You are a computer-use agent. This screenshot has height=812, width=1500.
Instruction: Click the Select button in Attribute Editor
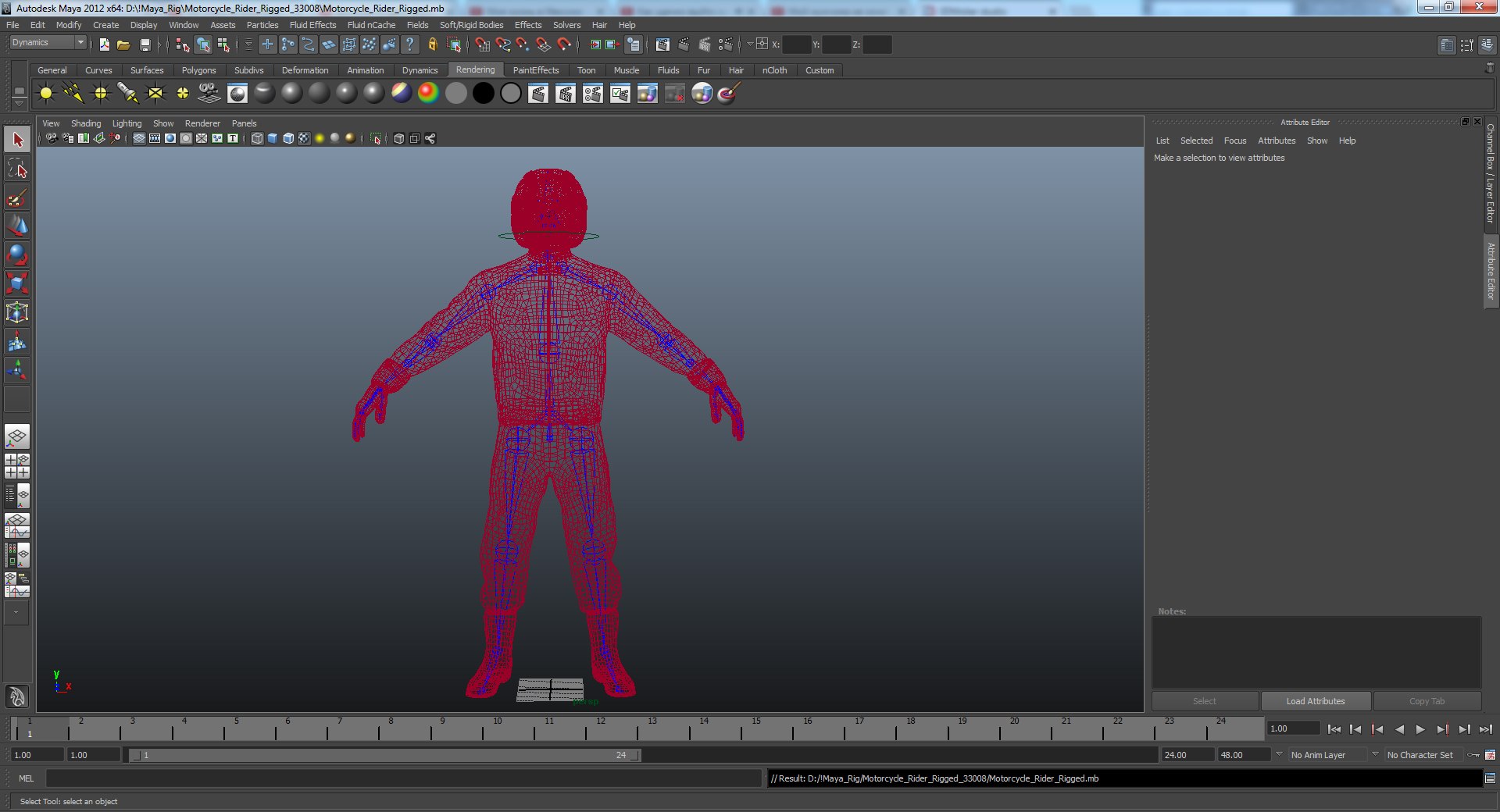pyautogui.click(x=1205, y=701)
